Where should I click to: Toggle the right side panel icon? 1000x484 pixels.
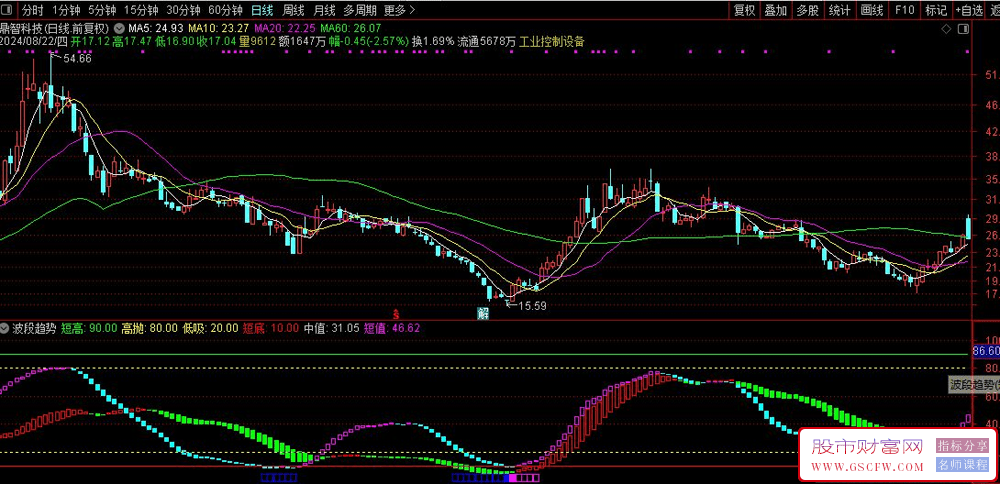(x=964, y=29)
